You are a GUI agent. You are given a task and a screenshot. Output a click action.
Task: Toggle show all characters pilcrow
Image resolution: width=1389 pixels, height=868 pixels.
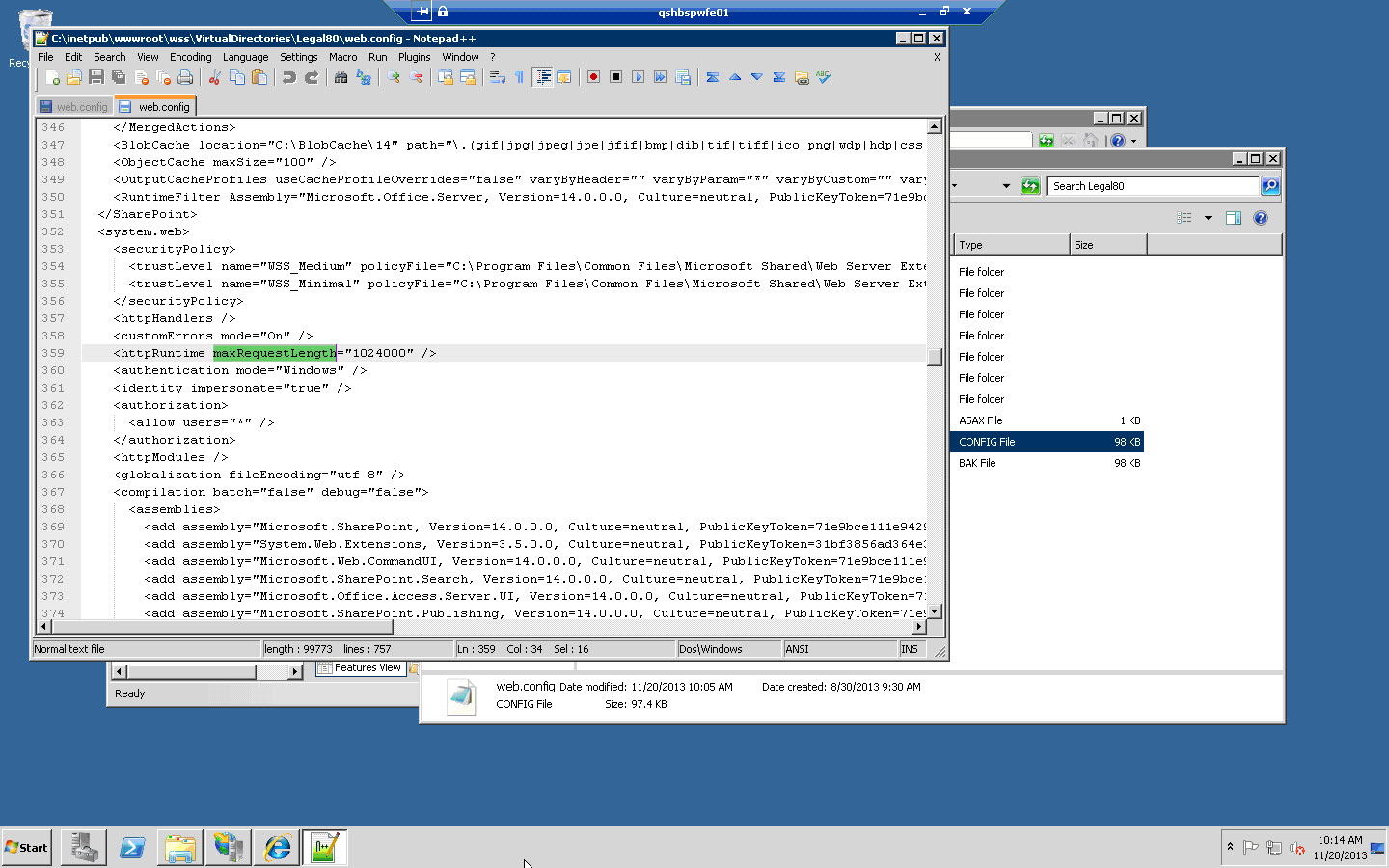[519, 77]
